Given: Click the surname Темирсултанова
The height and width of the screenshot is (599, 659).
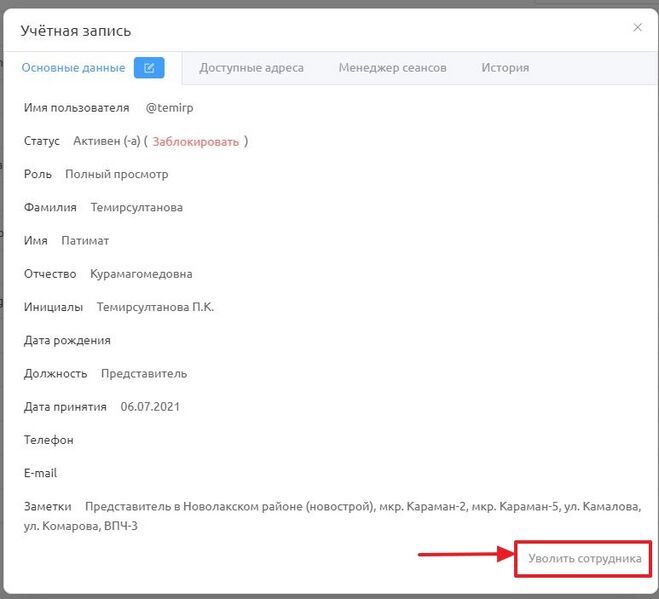Looking at the screenshot, I should (x=137, y=207).
